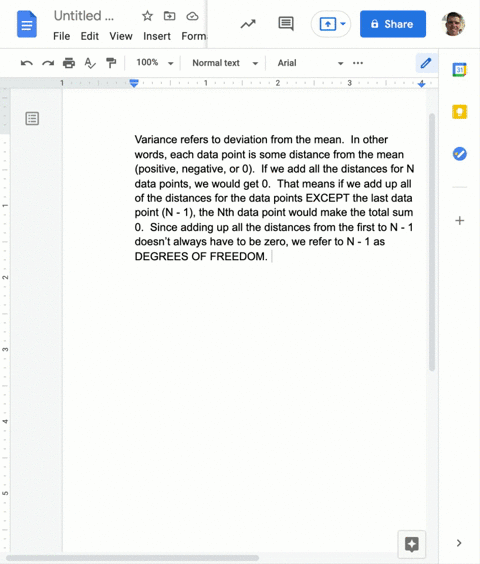Open the Format menu
This screenshot has height=564, width=480.
coord(194,36)
